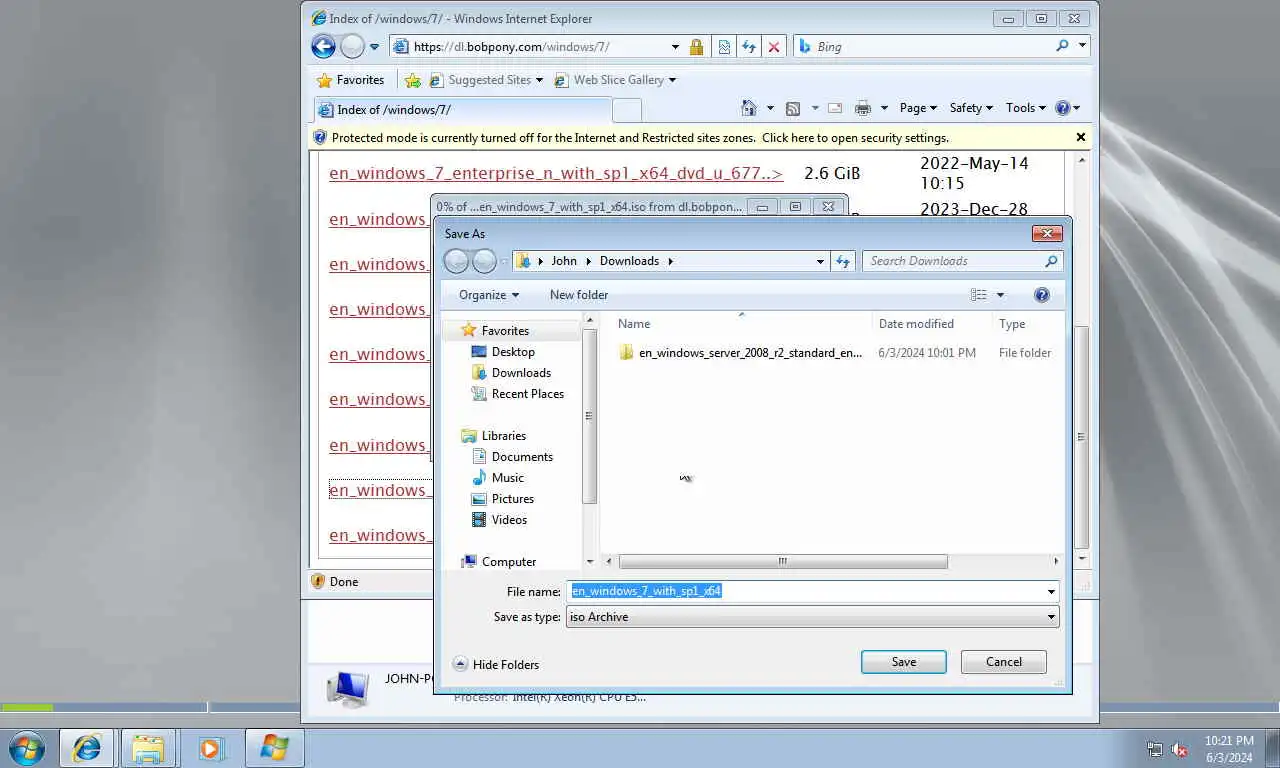Image resolution: width=1280 pixels, height=768 pixels.
Task: Open the Organize dropdown menu
Action: (489, 295)
